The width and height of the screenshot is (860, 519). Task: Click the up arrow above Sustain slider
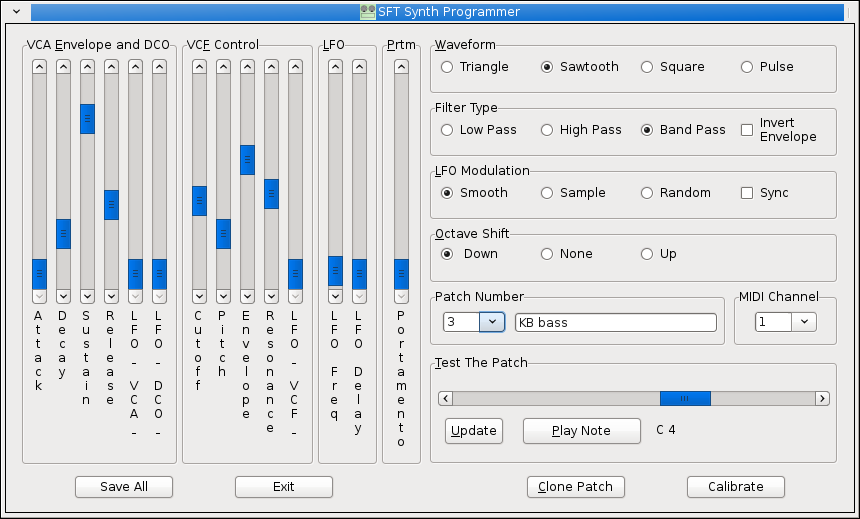(x=87, y=67)
